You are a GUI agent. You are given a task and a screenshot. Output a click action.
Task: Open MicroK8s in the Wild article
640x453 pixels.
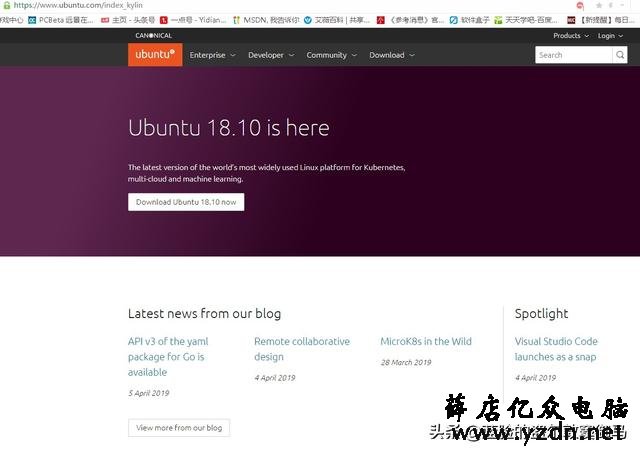pyautogui.click(x=426, y=341)
